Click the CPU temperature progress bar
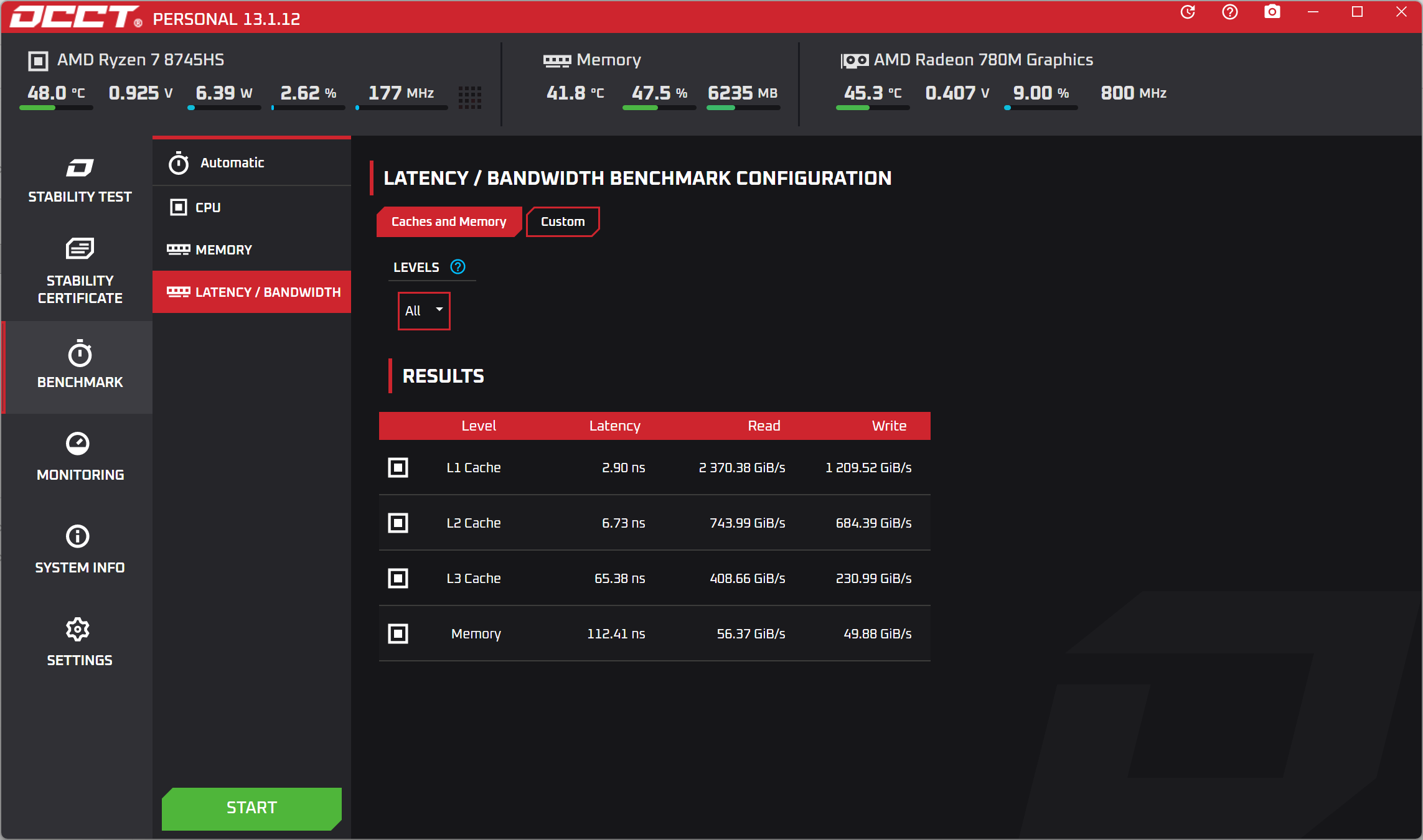The width and height of the screenshot is (1423, 840). [x=56, y=108]
